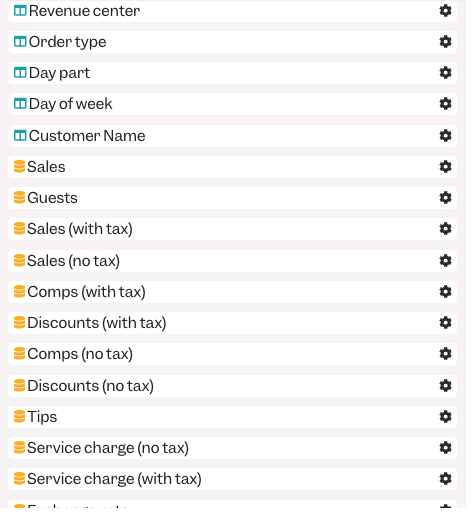This screenshot has width=471, height=516.
Task: Click gear icon next to Guests
Action: pos(445,198)
